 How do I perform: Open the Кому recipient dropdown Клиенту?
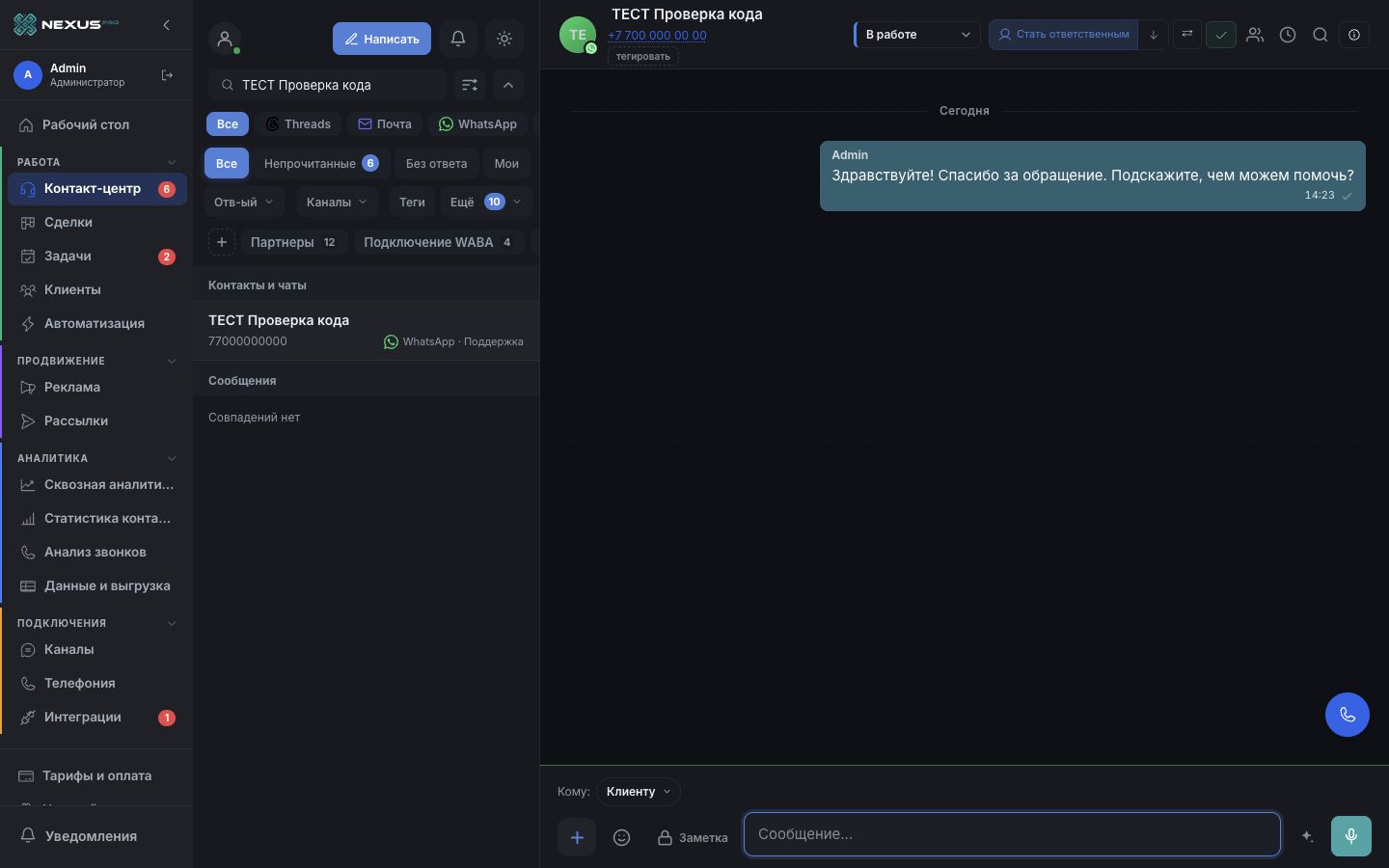click(639, 792)
